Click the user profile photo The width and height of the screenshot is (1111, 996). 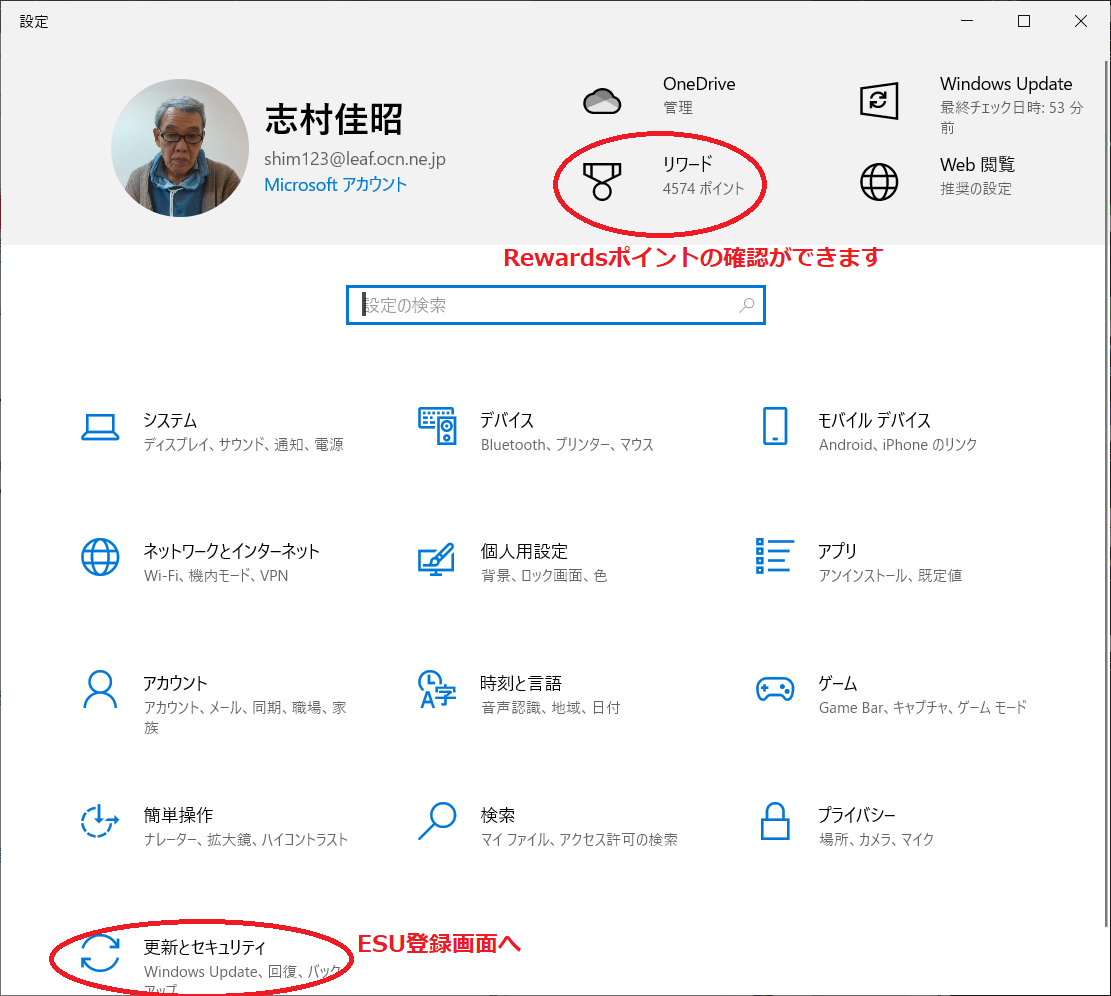point(180,148)
